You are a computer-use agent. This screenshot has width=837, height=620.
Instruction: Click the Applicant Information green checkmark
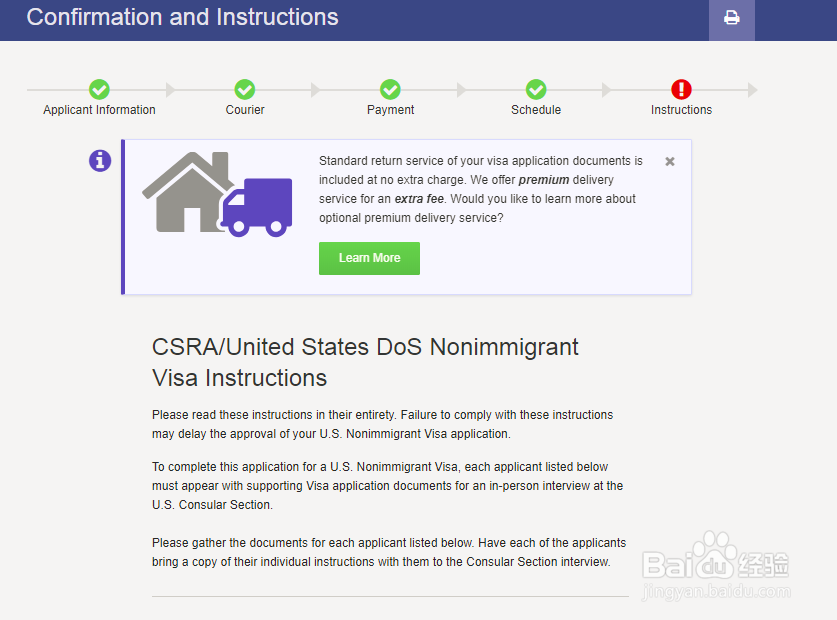(x=99, y=90)
